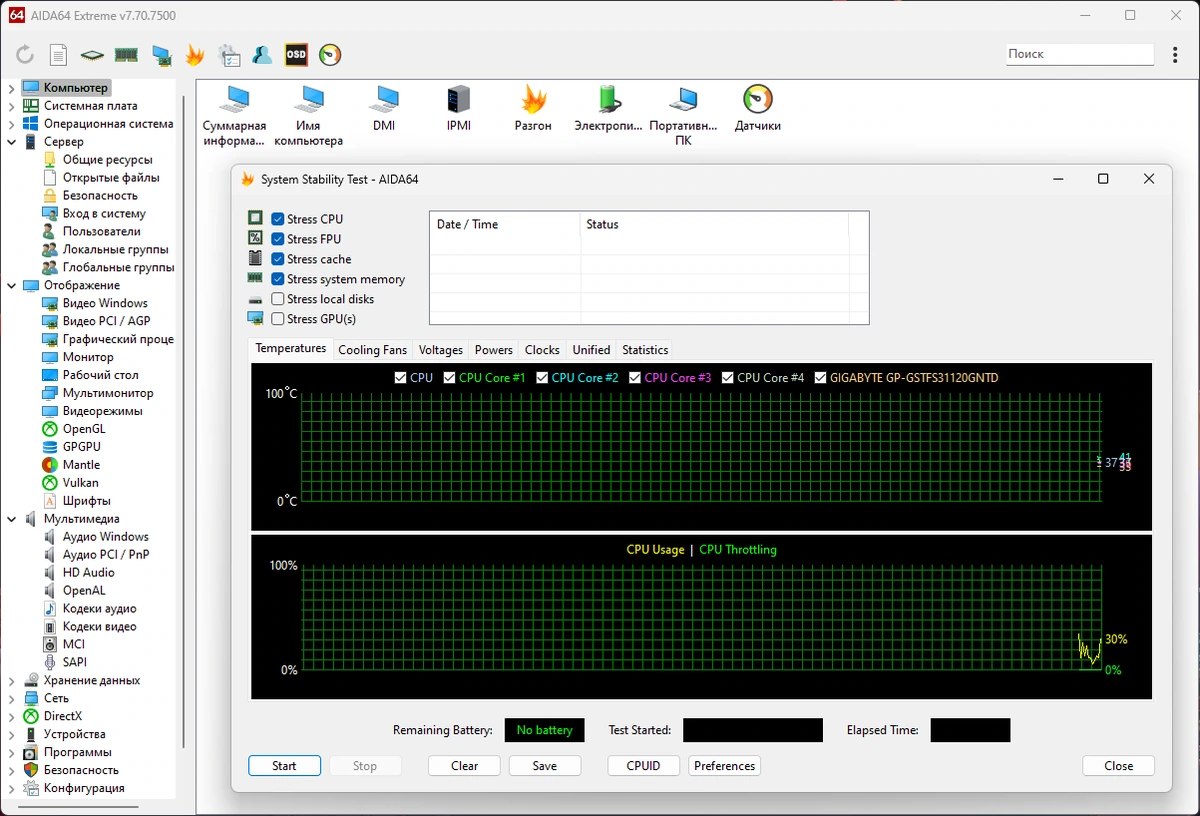Open the Портативный ПК icon

683,116
